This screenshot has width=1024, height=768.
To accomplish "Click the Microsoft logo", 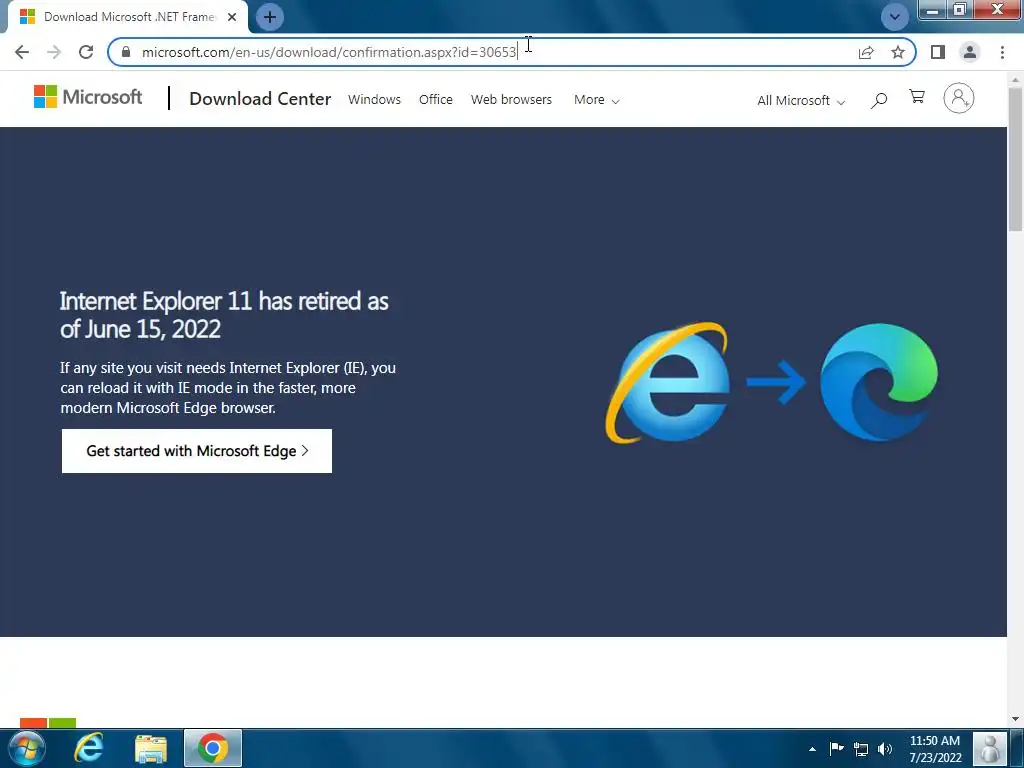I will click(88, 97).
